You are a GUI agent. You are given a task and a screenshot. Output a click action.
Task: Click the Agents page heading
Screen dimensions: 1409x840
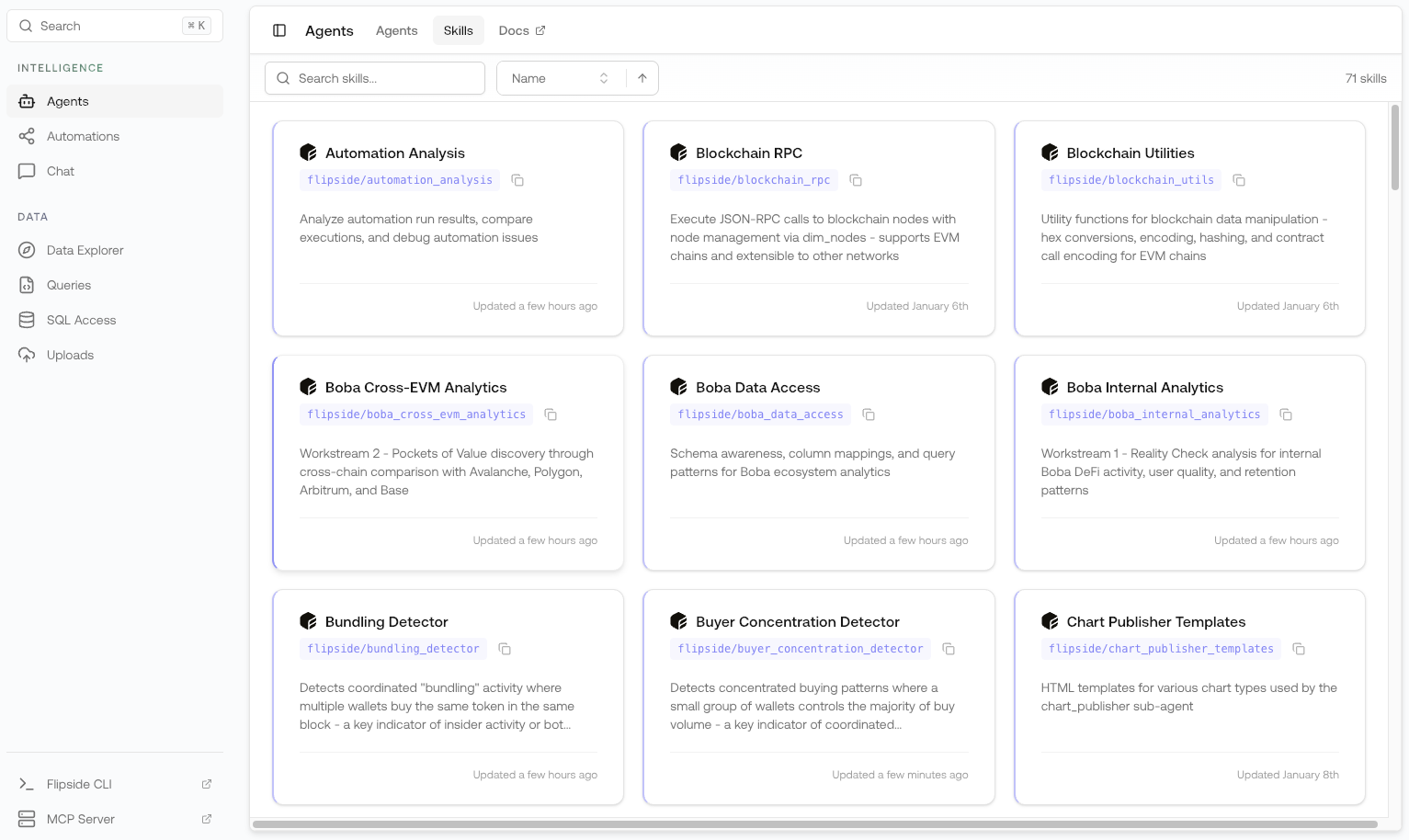[x=329, y=30]
